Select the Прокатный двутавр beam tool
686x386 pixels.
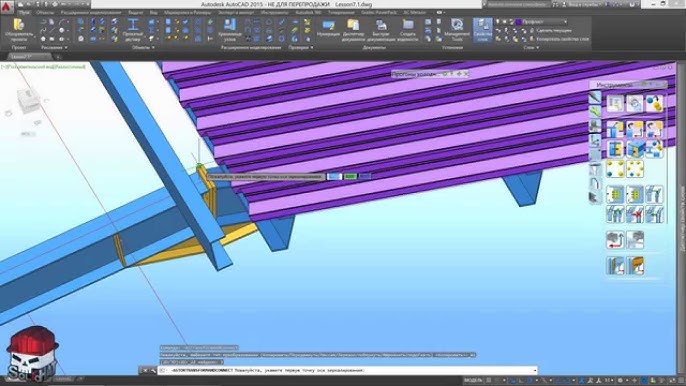point(133,30)
